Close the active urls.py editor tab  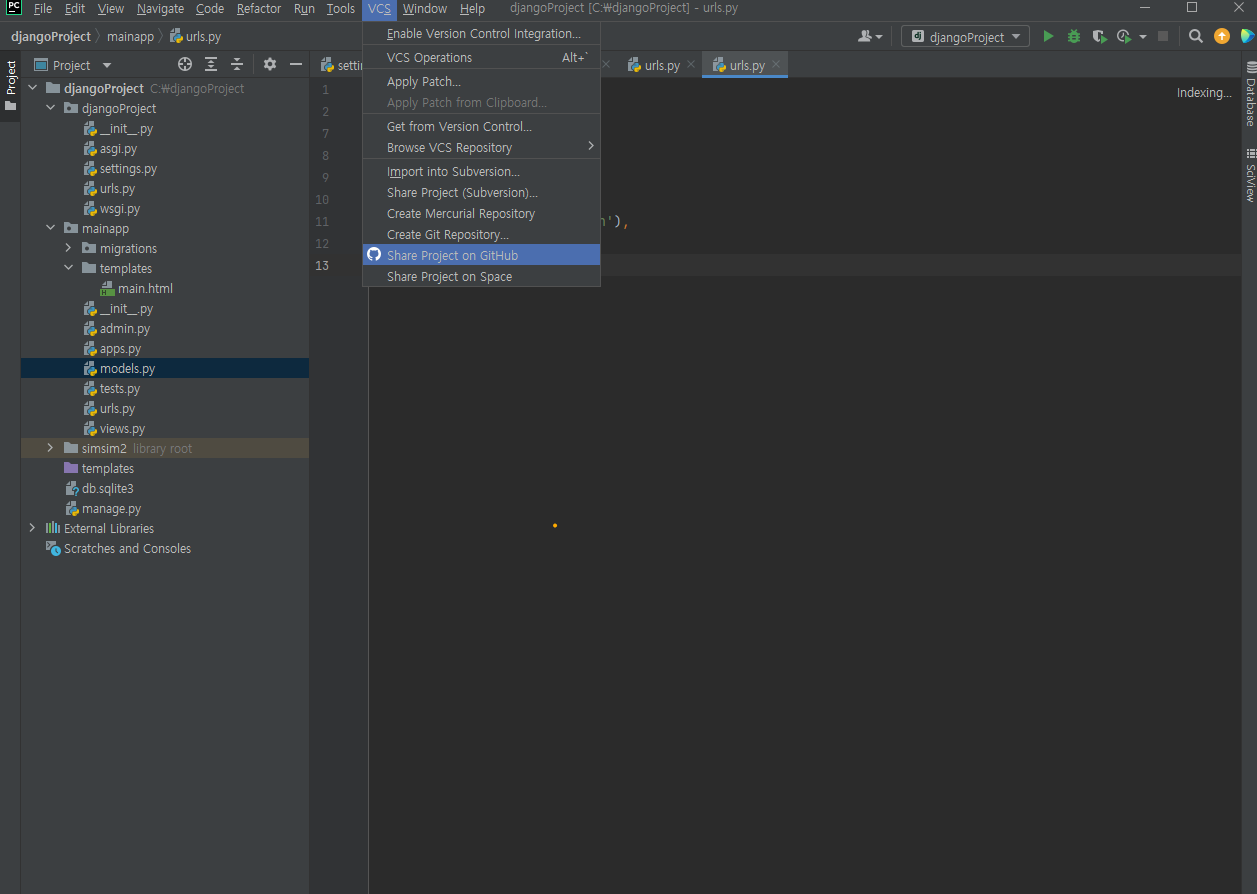tap(776, 65)
